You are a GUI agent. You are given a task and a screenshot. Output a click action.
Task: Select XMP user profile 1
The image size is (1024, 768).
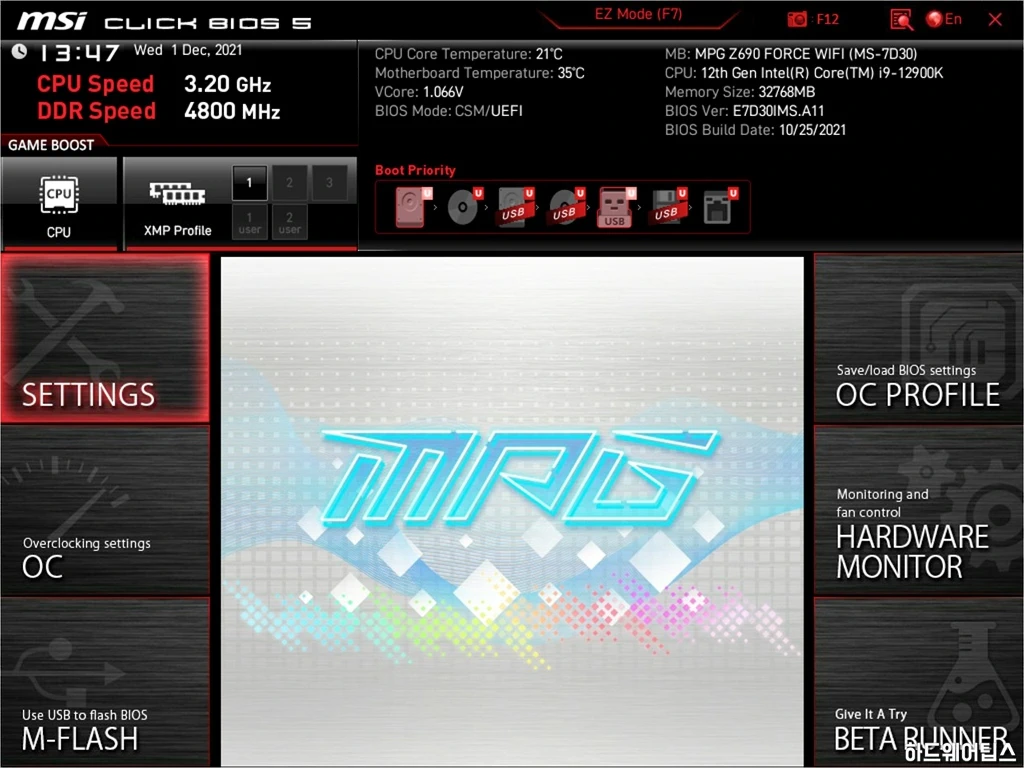[249, 222]
